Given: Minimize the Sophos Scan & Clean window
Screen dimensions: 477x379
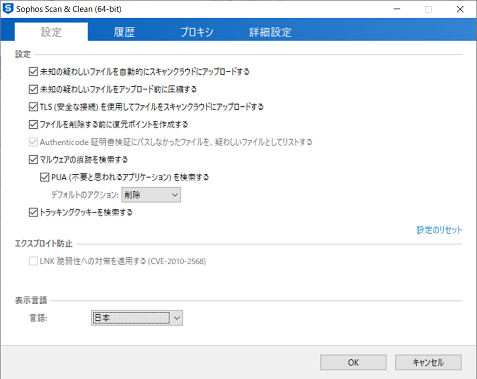Looking at the screenshot, I should point(397,9).
